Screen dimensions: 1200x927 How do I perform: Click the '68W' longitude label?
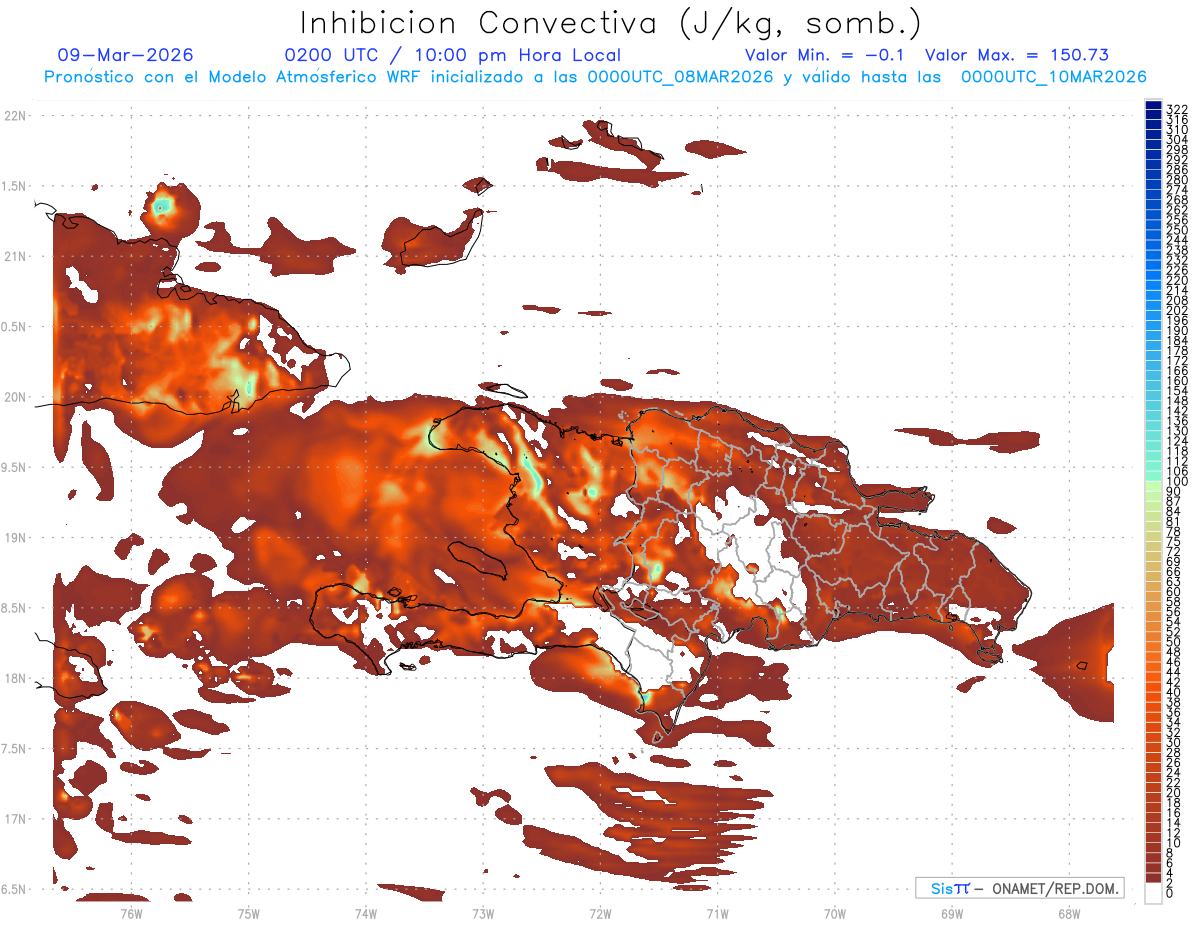[1069, 914]
